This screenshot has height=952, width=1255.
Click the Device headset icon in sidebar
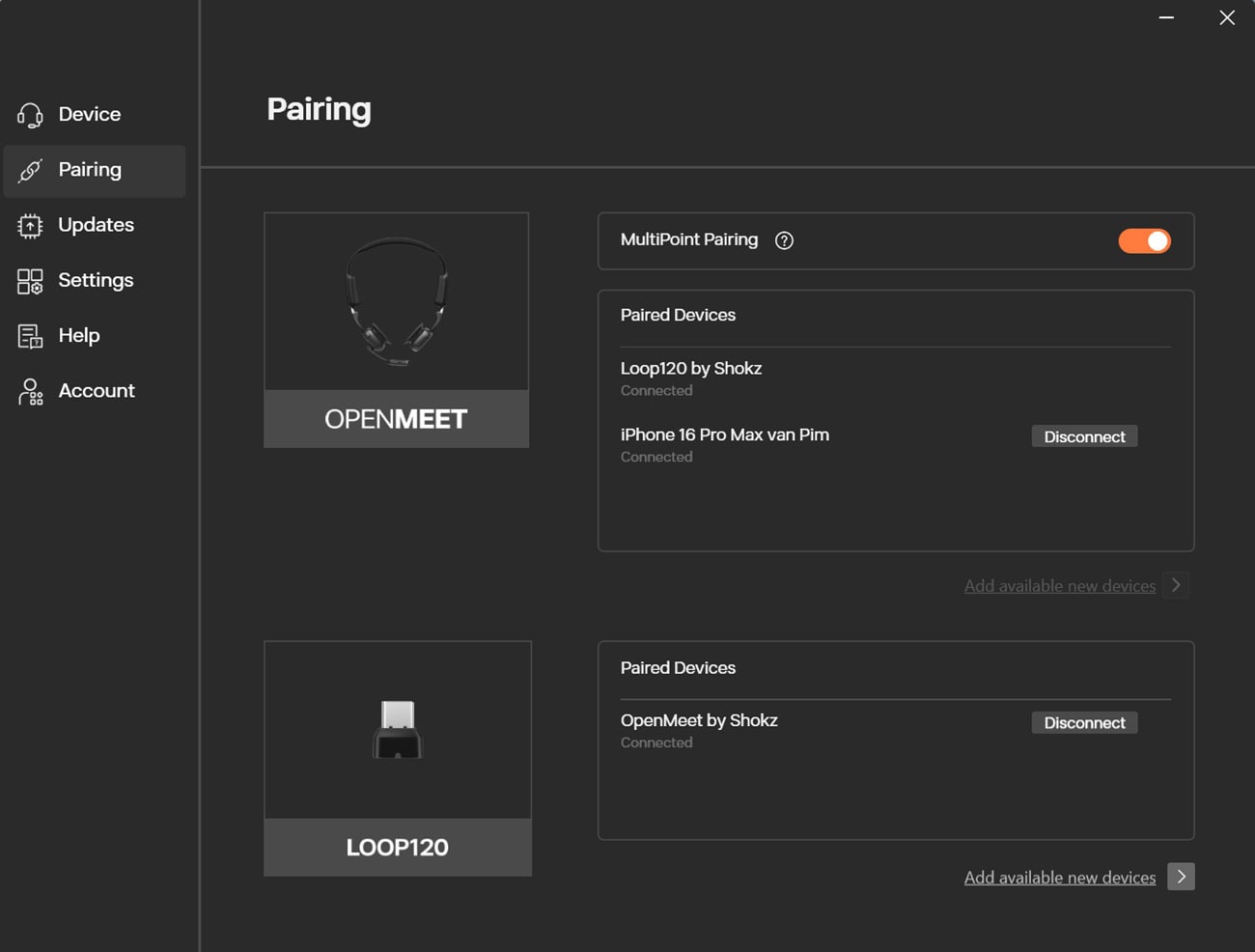[30, 115]
